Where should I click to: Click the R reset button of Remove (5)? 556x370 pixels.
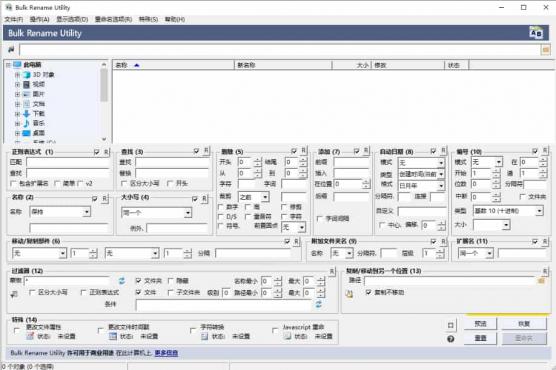pyautogui.click(x=304, y=151)
